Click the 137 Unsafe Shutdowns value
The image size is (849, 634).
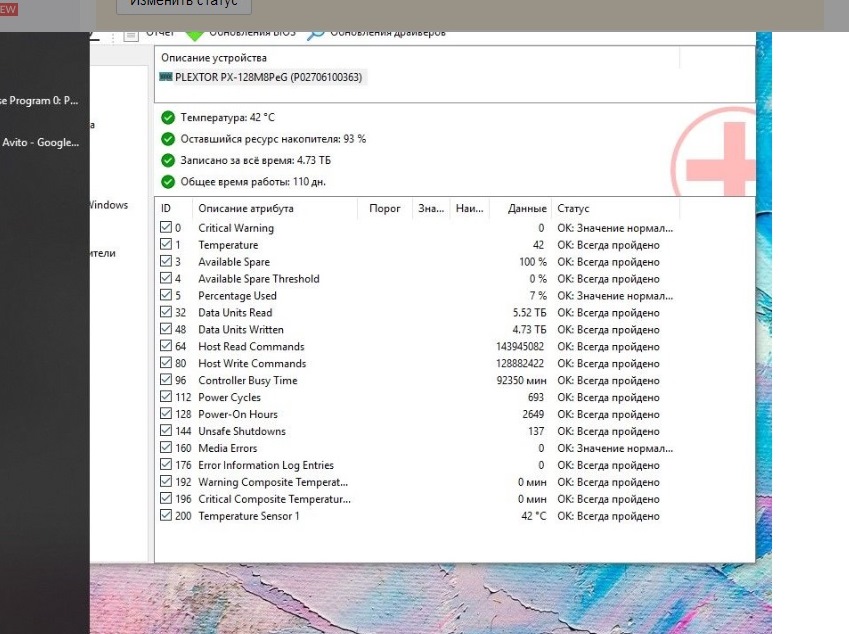point(536,431)
